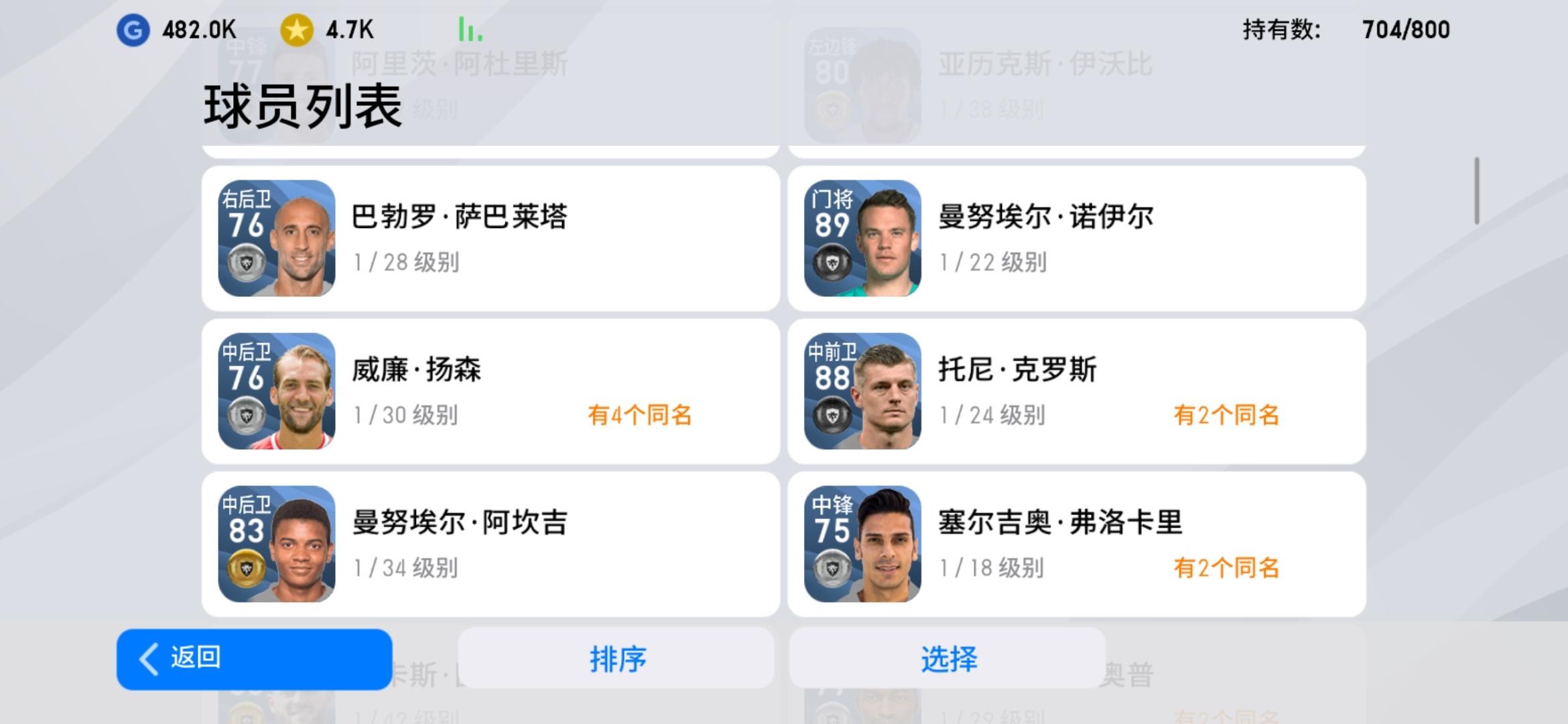This screenshot has width=1568, height=724.
Task: Tap 有2个同名 label for 托尼·克罗斯
Action: coord(1226,415)
